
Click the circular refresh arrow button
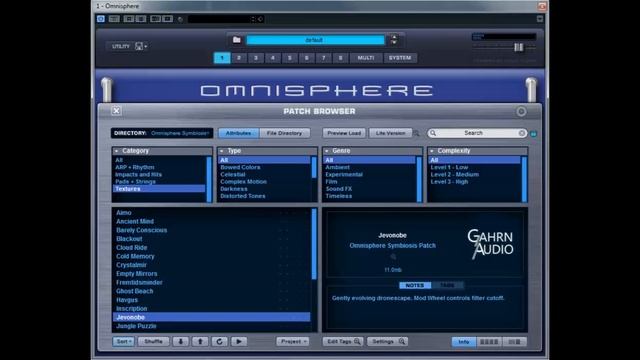coord(220,341)
